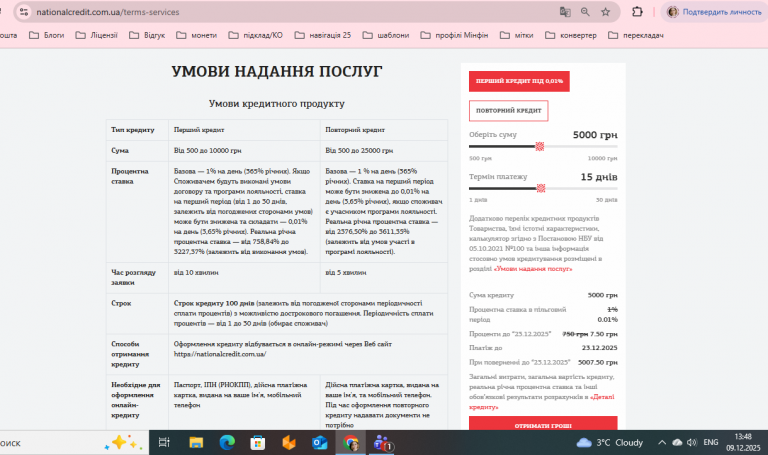Open the шаблони bookmark folder
768x455 pixels.
pos(386,35)
